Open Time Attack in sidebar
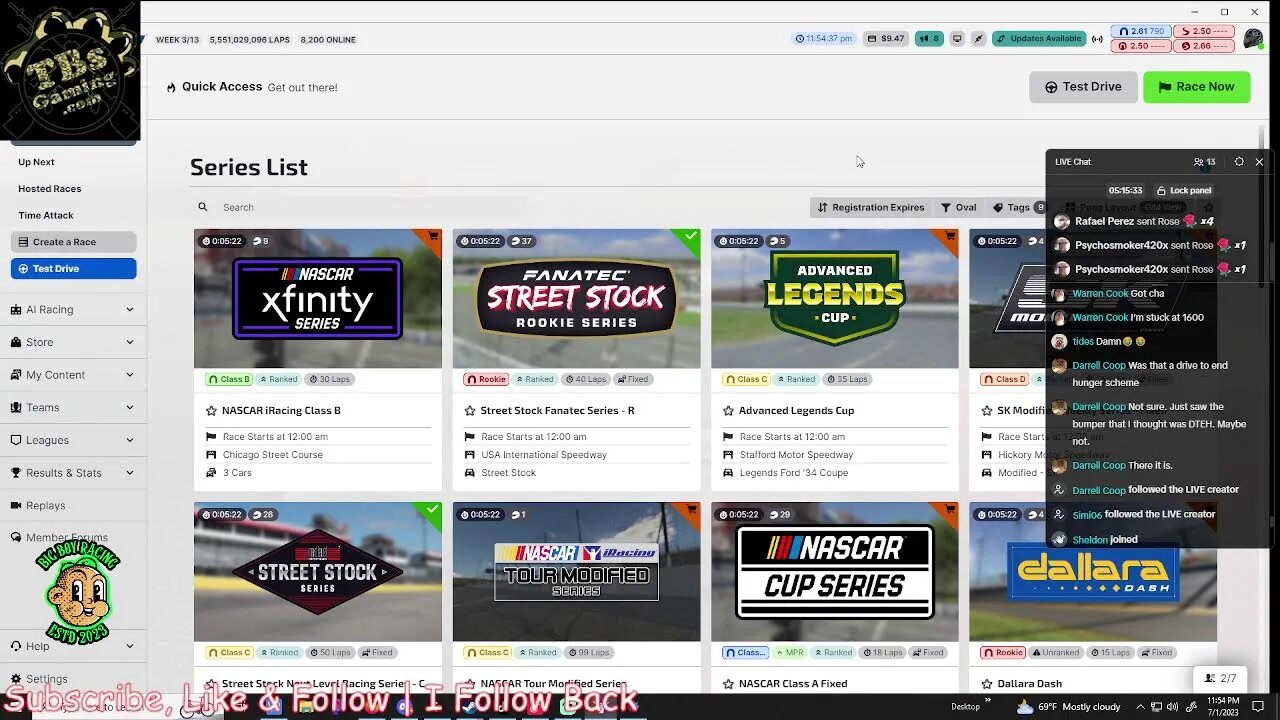 click(45, 215)
